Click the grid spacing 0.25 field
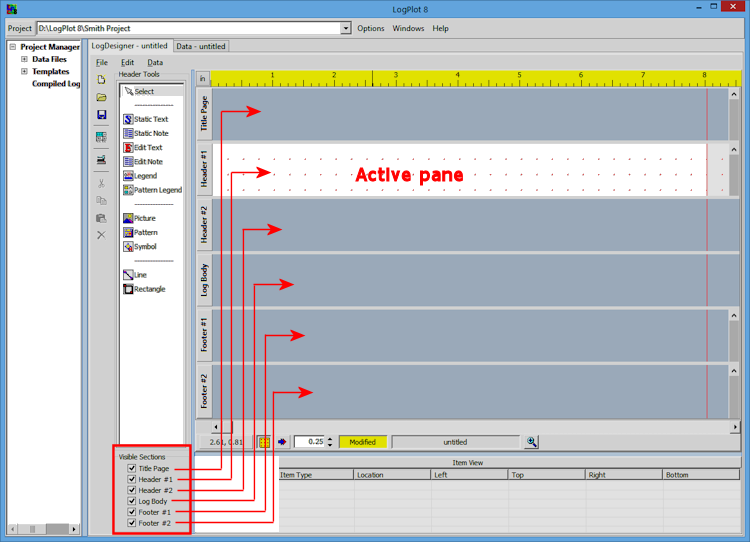 [x=314, y=441]
